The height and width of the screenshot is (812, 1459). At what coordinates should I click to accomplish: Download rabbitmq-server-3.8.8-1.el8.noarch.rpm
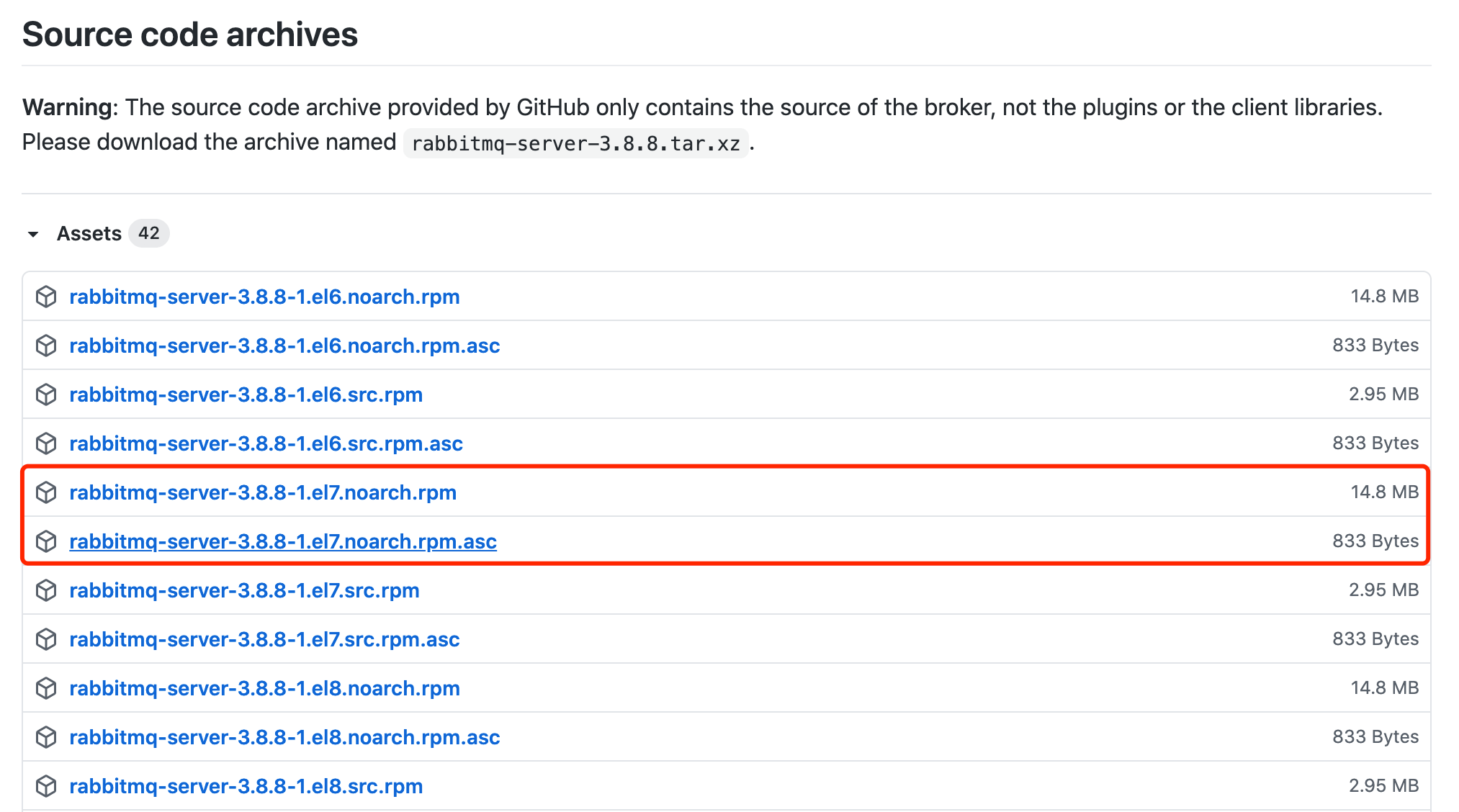(x=264, y=688)
